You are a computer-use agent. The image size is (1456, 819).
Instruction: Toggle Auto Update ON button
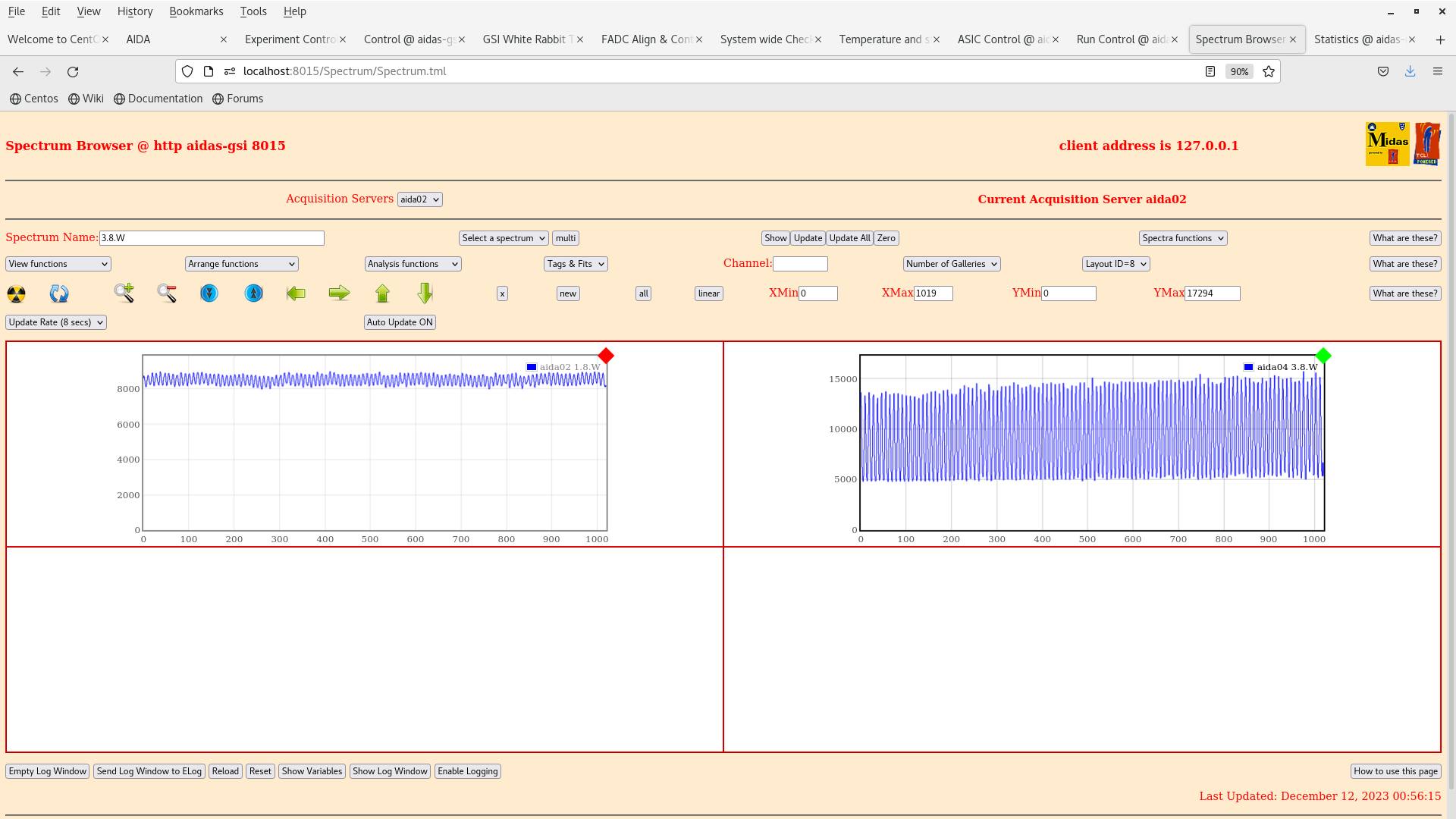(x=400, y=322)
